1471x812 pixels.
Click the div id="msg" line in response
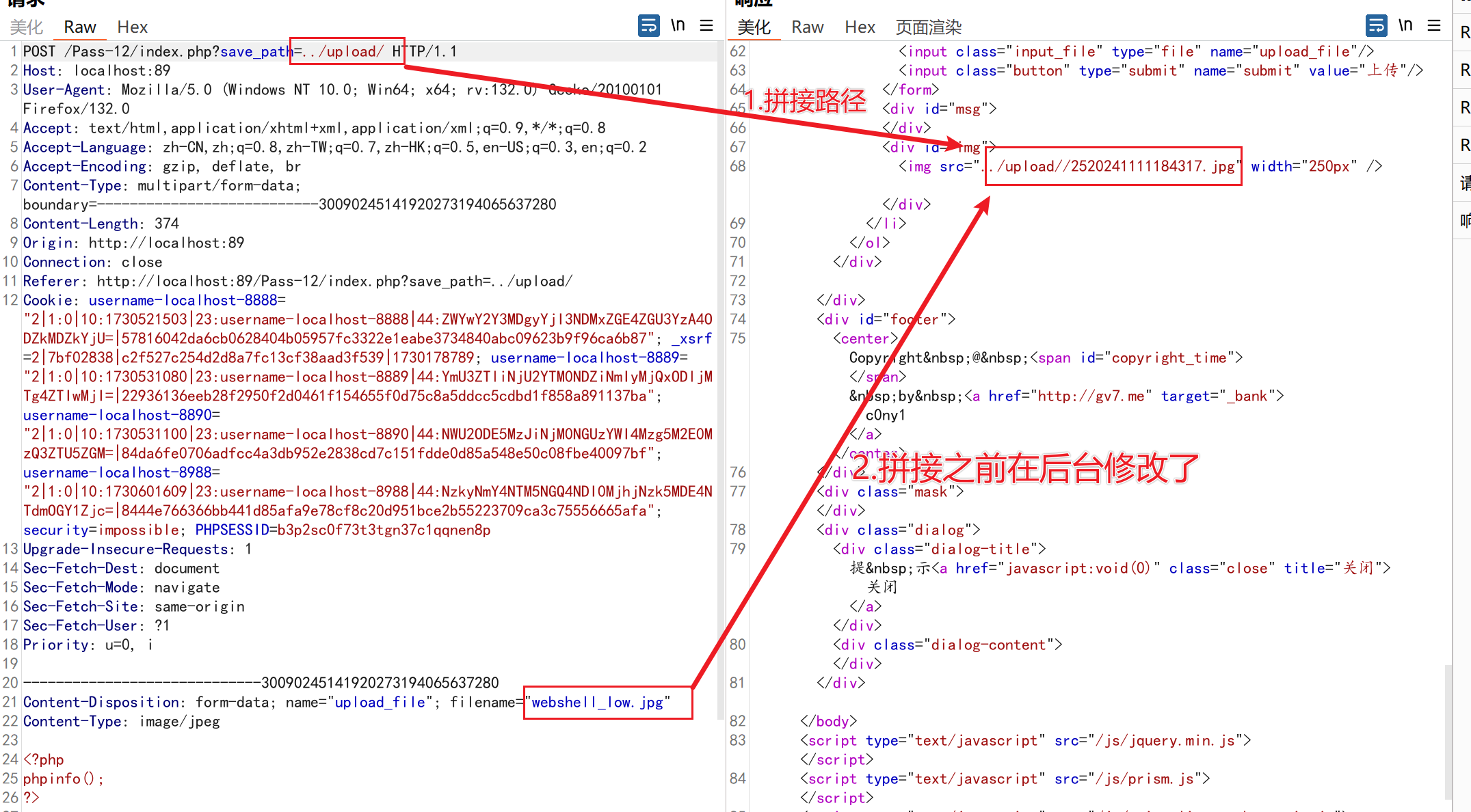pos(940,109)
